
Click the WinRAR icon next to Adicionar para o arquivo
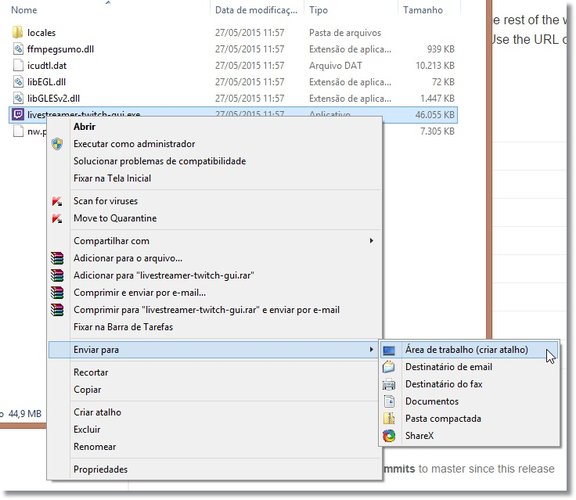coord(57,258)
